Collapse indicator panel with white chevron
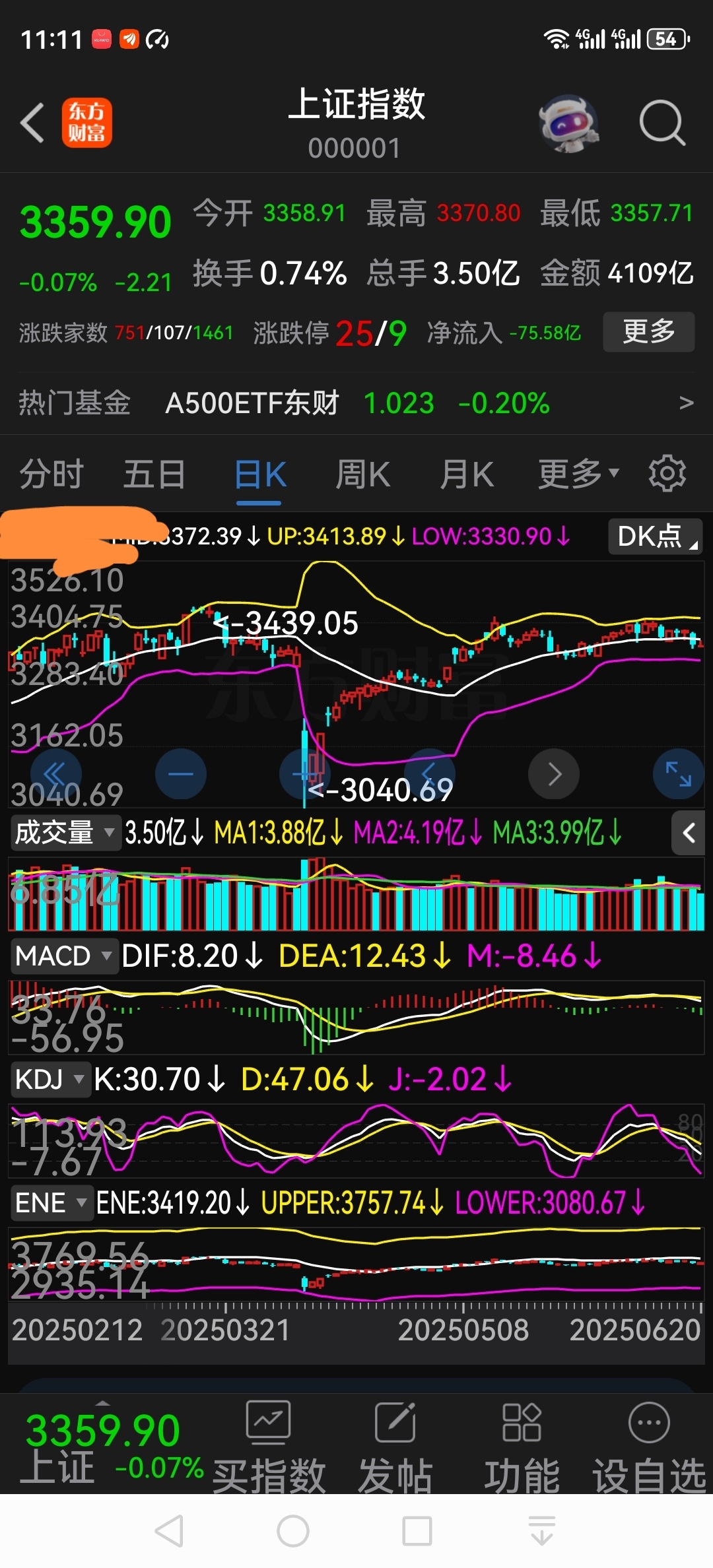 (689, 833)
